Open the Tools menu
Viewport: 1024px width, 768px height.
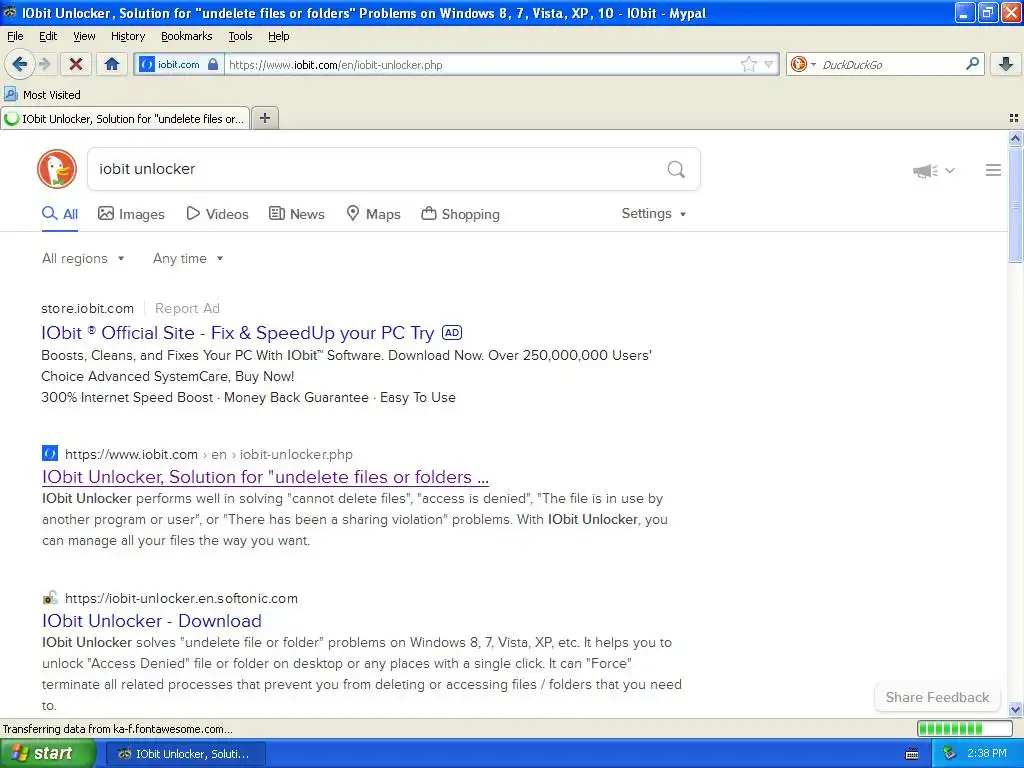coord(240,36)
